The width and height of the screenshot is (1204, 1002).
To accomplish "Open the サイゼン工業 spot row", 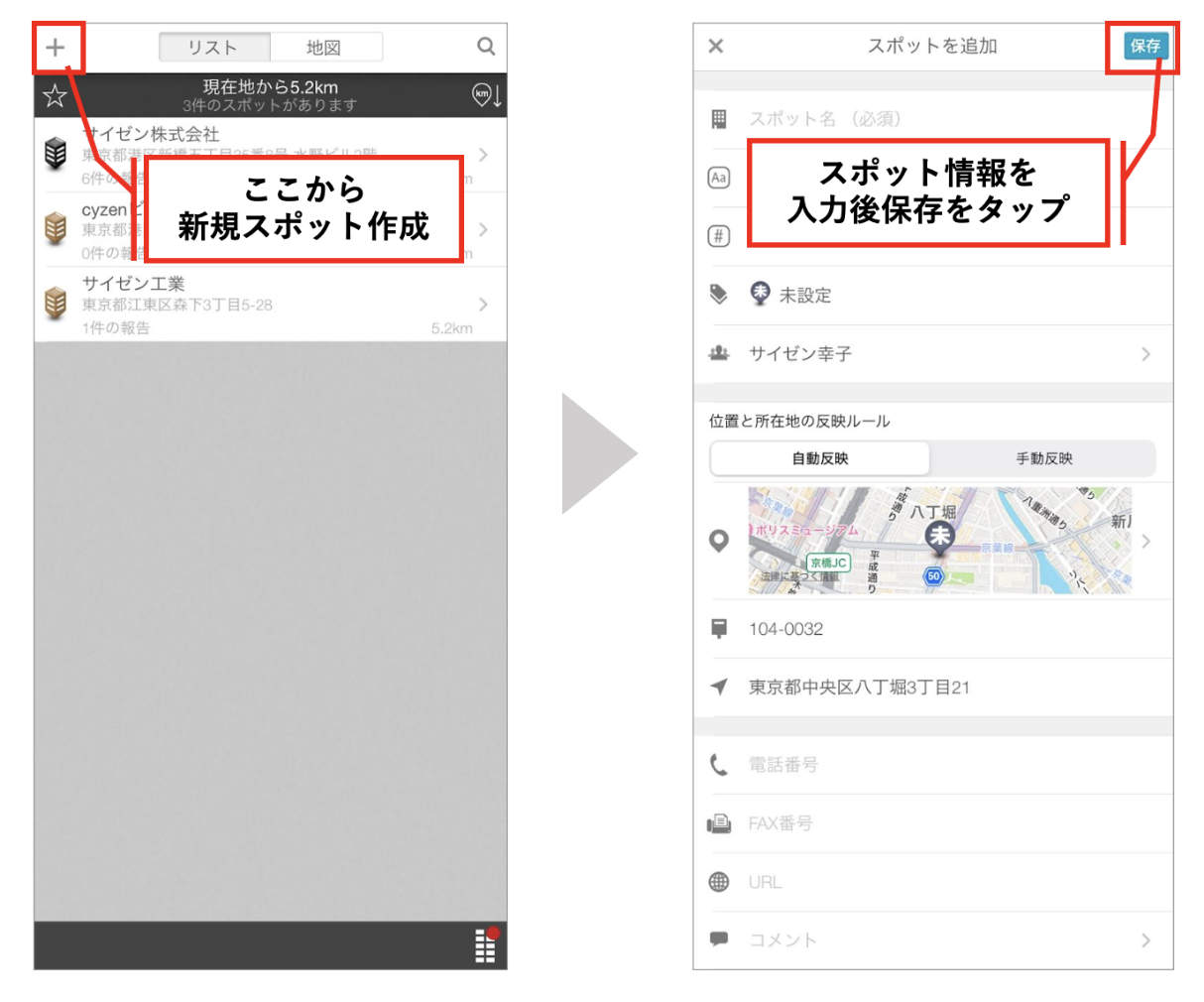I will tap(271, 305).
